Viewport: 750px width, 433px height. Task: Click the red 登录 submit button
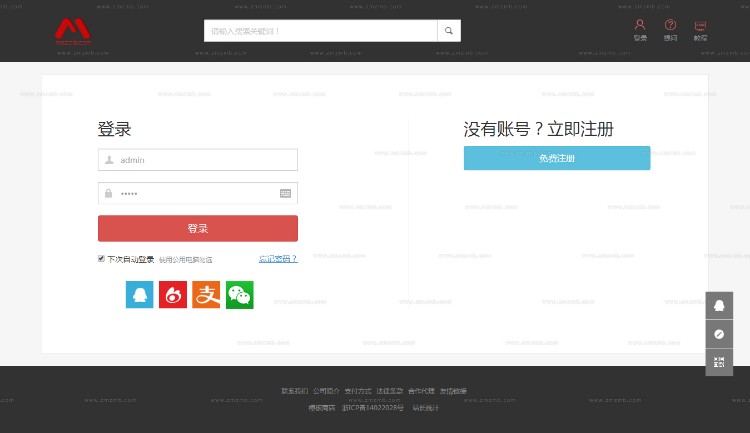pyautogui.click(x=198, y=228)
